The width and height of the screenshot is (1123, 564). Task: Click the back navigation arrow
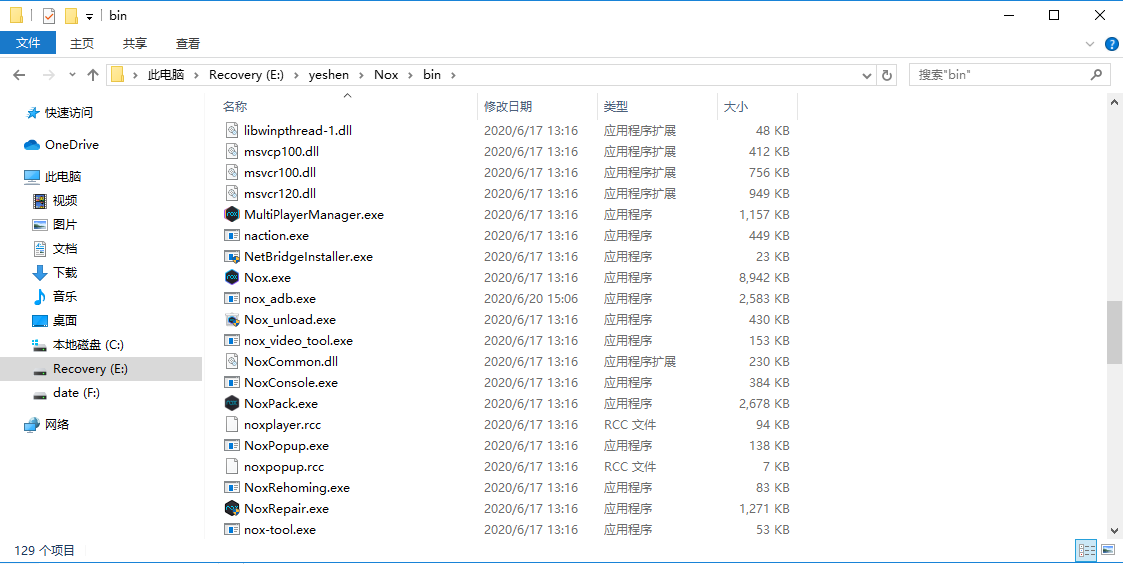(19, 75)
